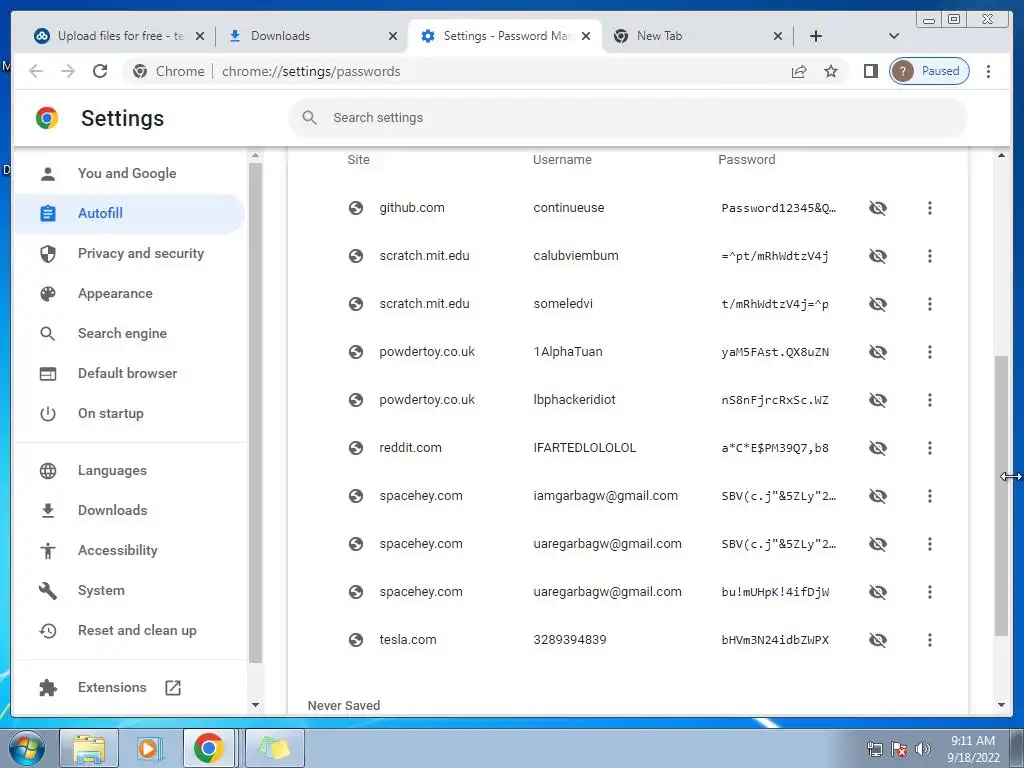The width and height of the screenshot is (1024, 768).
Task: Click the Chrome taskbar icon
Action: 208,748
